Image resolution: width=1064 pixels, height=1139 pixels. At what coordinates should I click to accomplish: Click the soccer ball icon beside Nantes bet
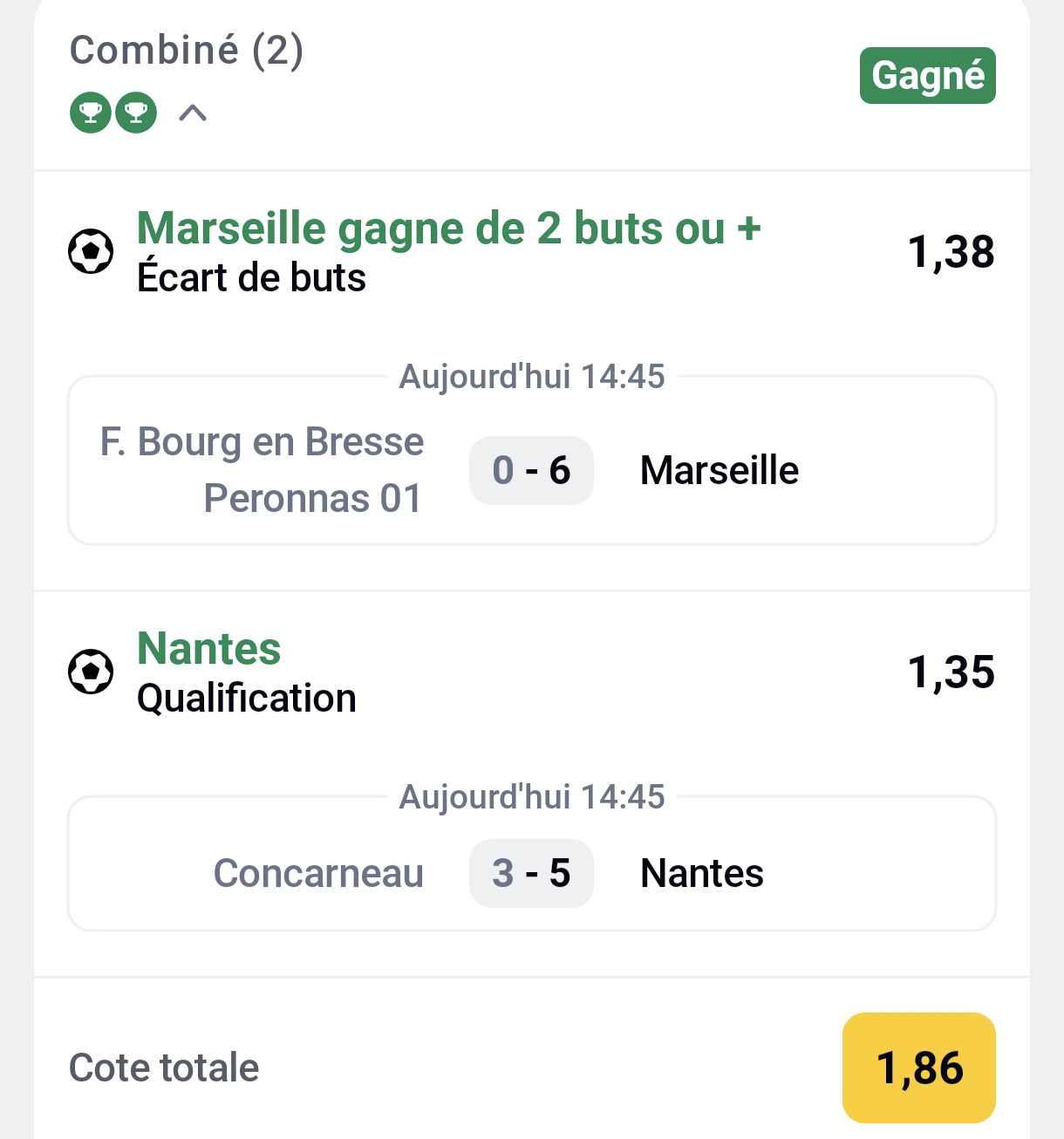91,672
